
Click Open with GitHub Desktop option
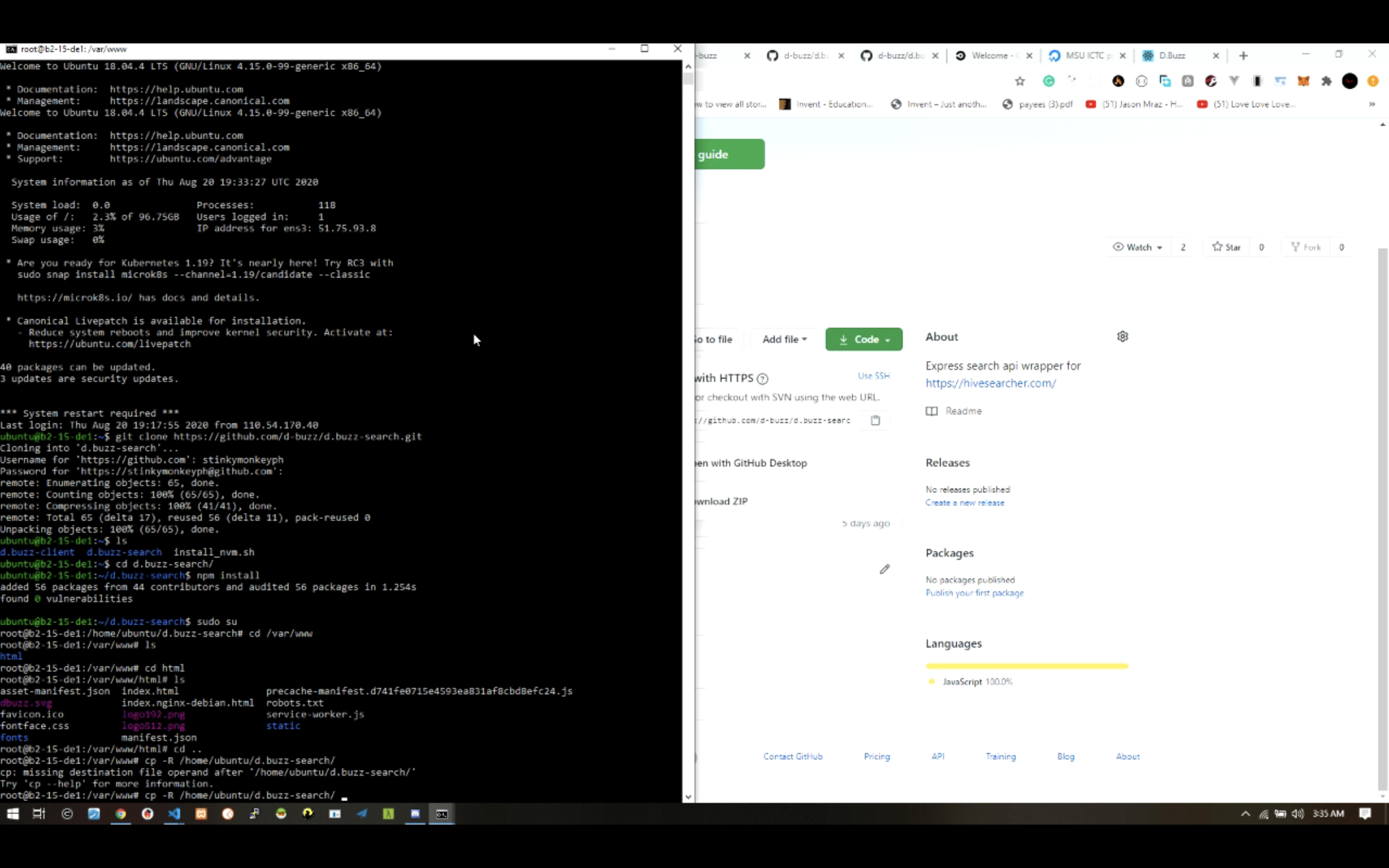click(751, 463)
